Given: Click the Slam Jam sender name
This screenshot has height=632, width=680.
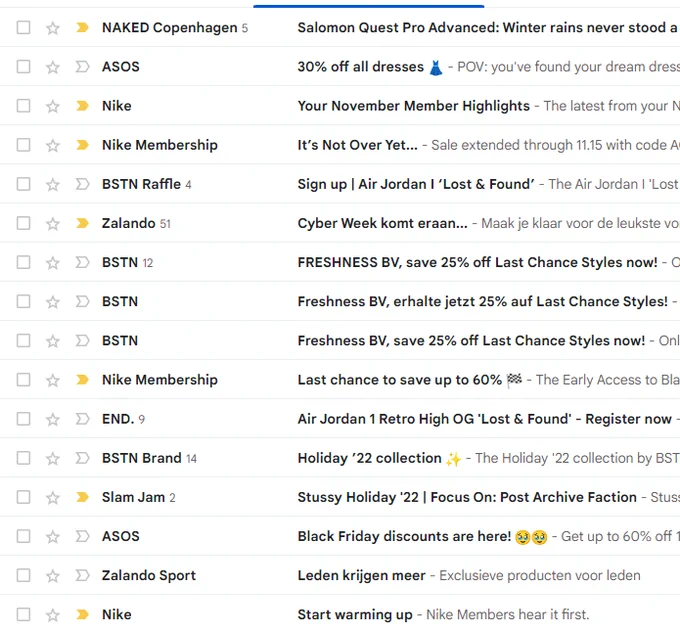Looking at the screenshot, I should [134, 497].
